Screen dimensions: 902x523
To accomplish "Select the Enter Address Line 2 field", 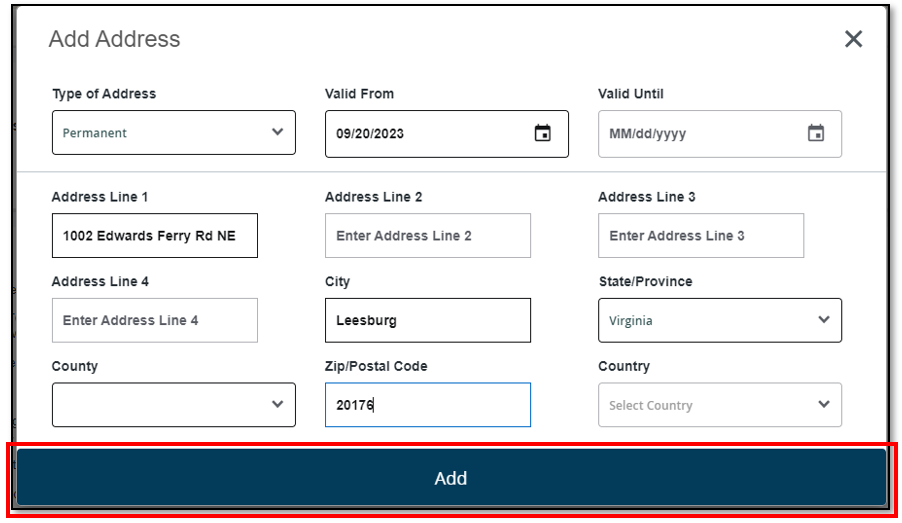I will click(x=427, y=236).
